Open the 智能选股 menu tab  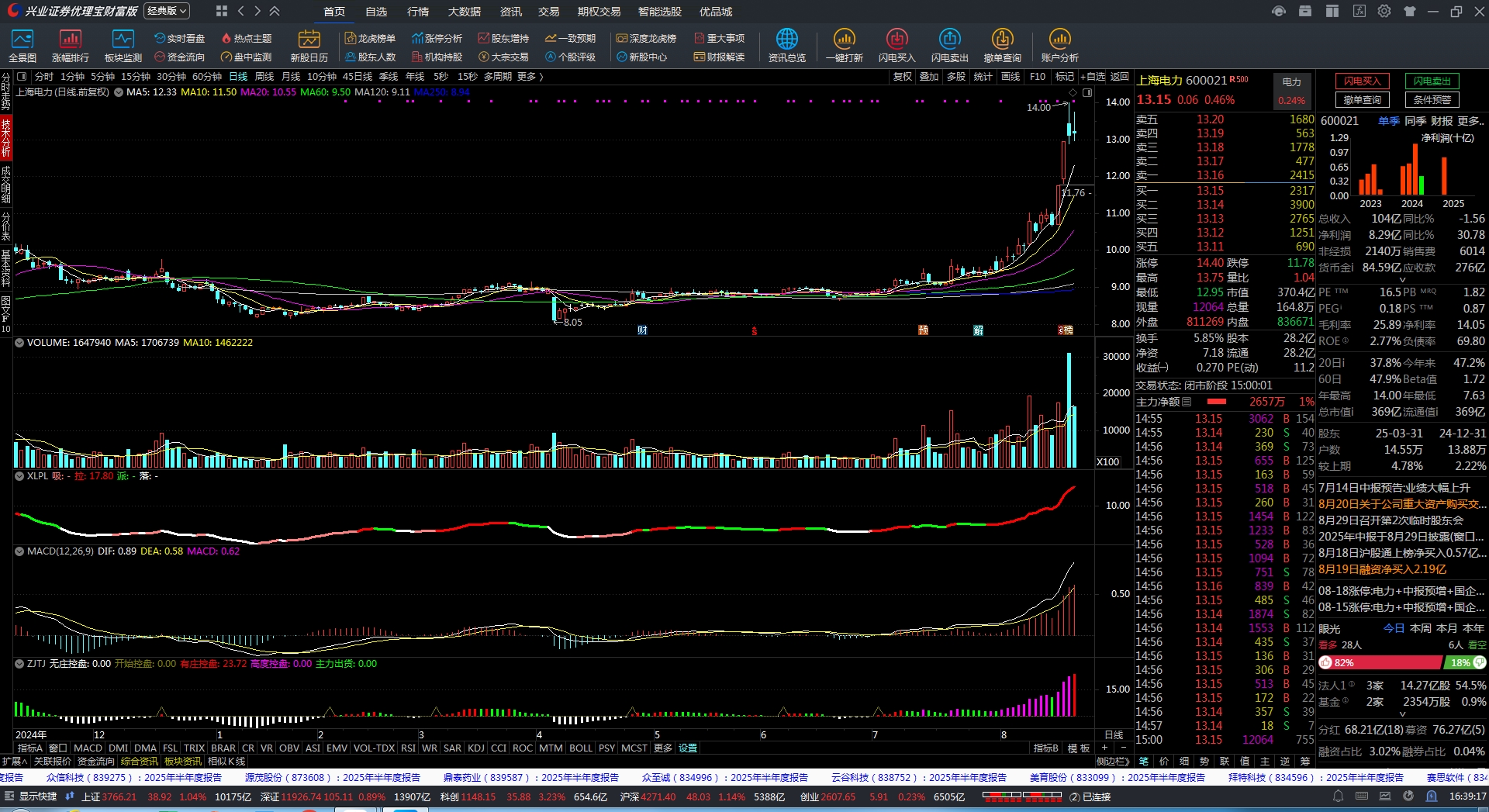pyautogui.click(x=660, y=12)
